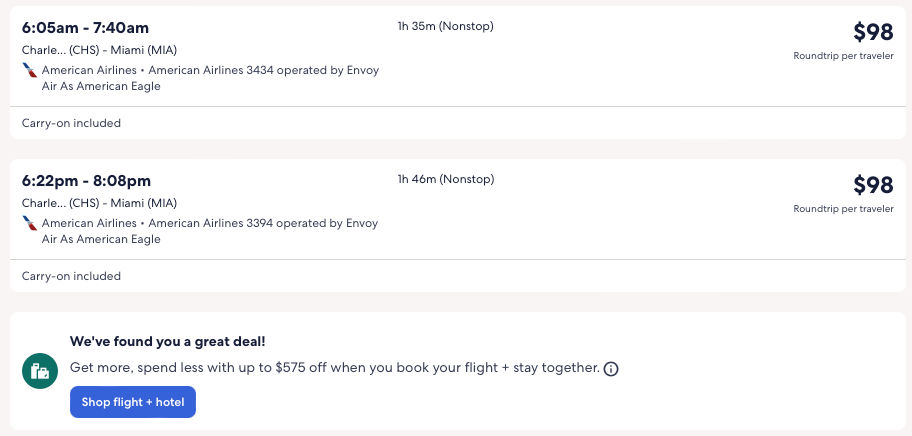This screenshot has height=436, width=912.
Task: Click American Airlines 3394 flight details text
Action: click(263, 224)
